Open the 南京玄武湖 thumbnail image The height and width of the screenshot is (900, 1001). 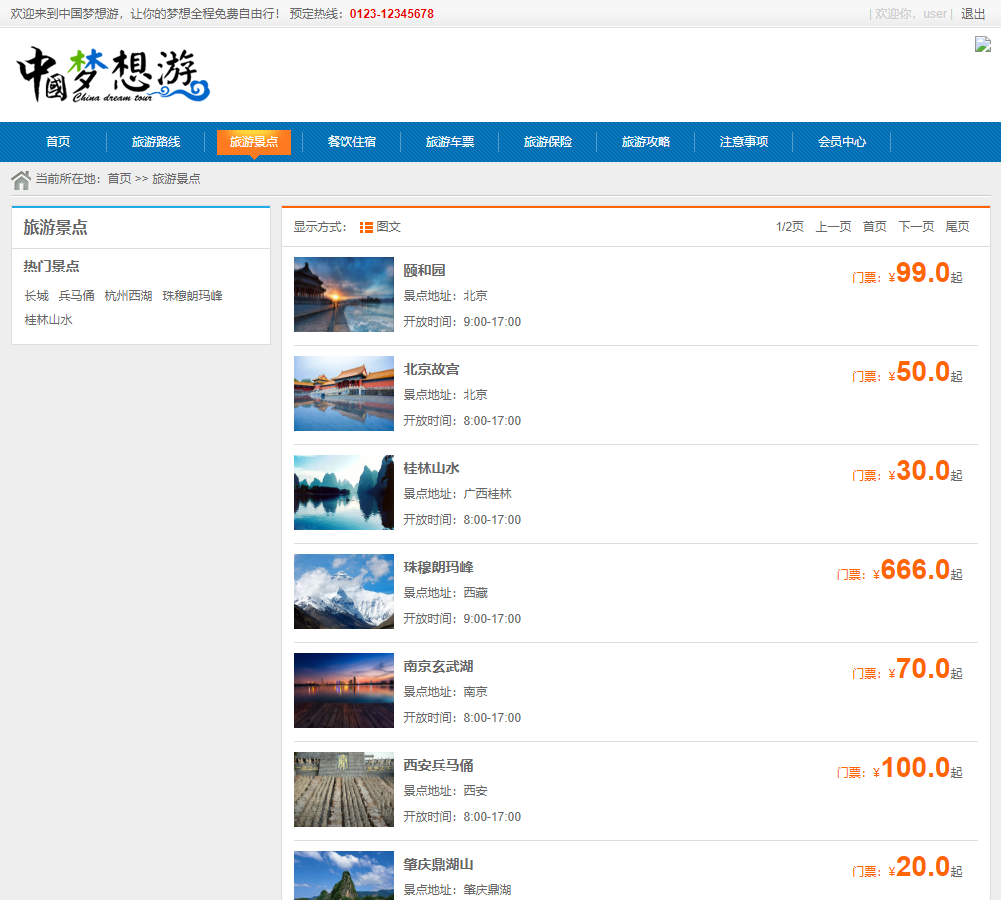(344, 690)
